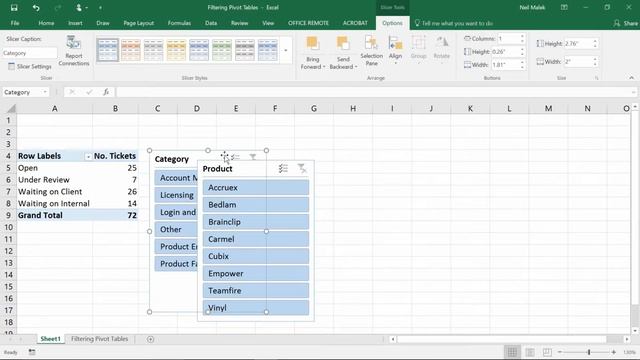
Task: Open the File tab
Action: 15,23
